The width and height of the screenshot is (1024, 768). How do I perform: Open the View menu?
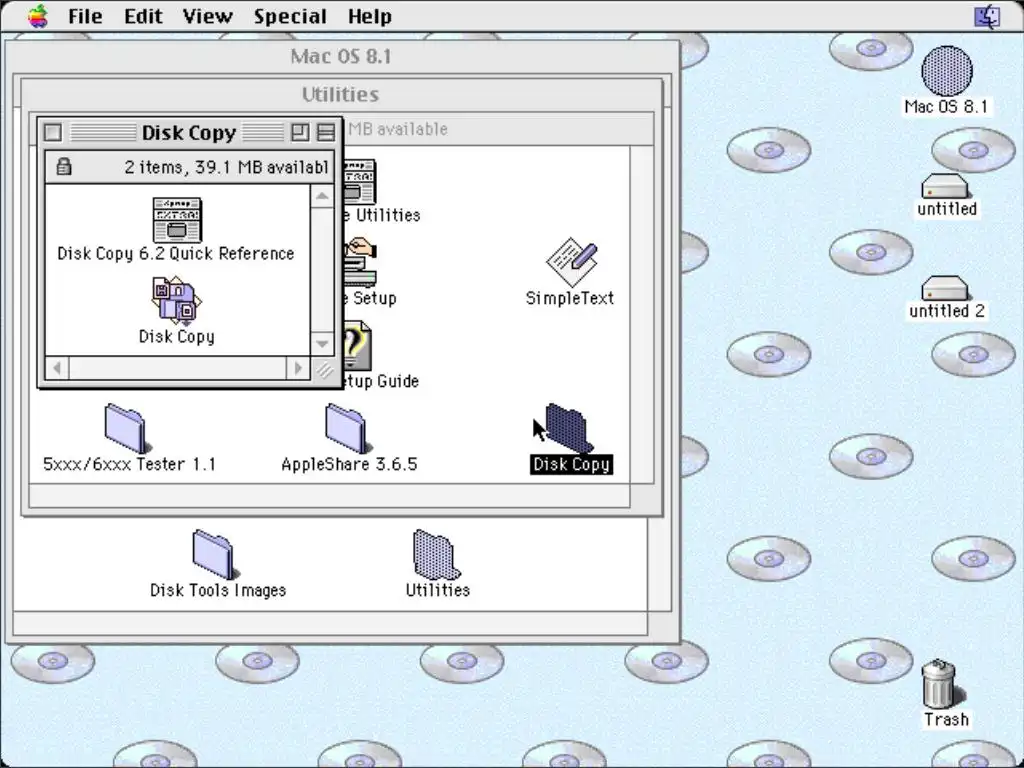click(207, 16)
